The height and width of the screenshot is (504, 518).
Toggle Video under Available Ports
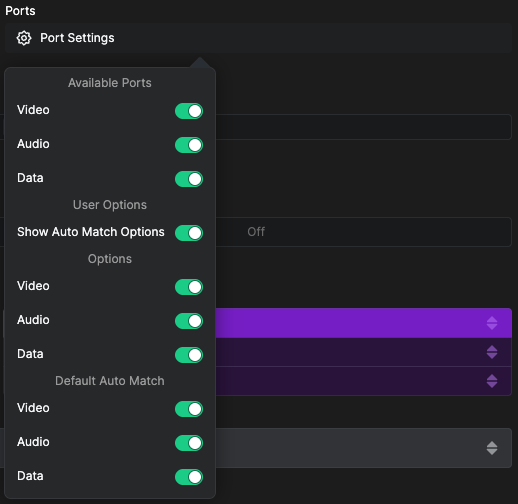pyautogui.click(x=189, y=111)
